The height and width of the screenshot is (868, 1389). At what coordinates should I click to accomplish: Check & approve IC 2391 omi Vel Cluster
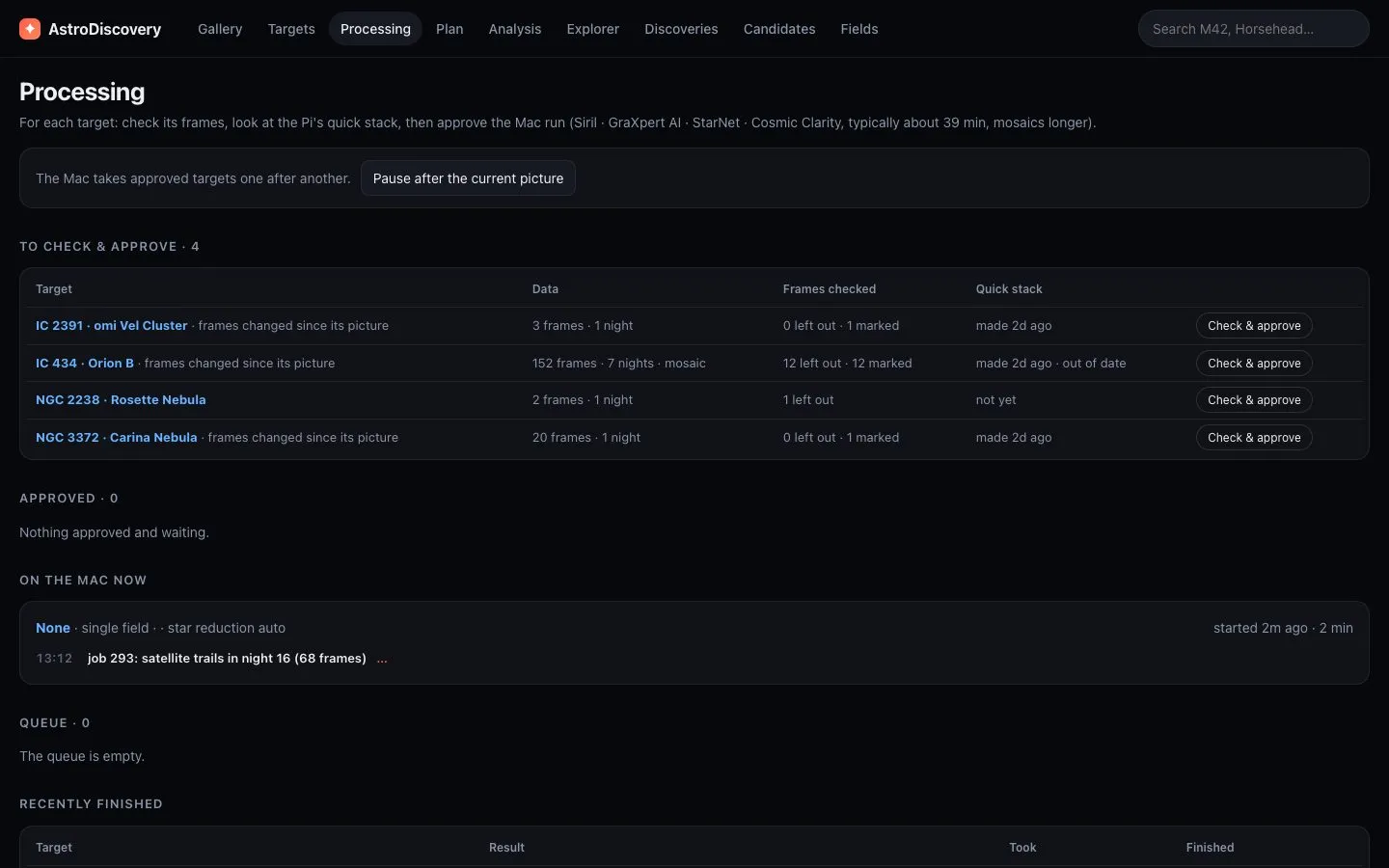pyautogui.click(x=1254, y=326)
